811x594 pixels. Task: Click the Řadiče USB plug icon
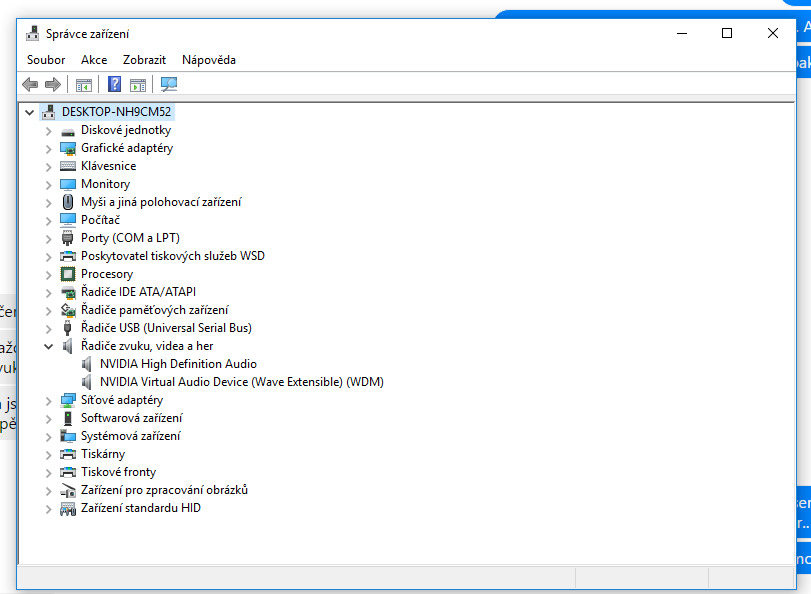(68, 328)
